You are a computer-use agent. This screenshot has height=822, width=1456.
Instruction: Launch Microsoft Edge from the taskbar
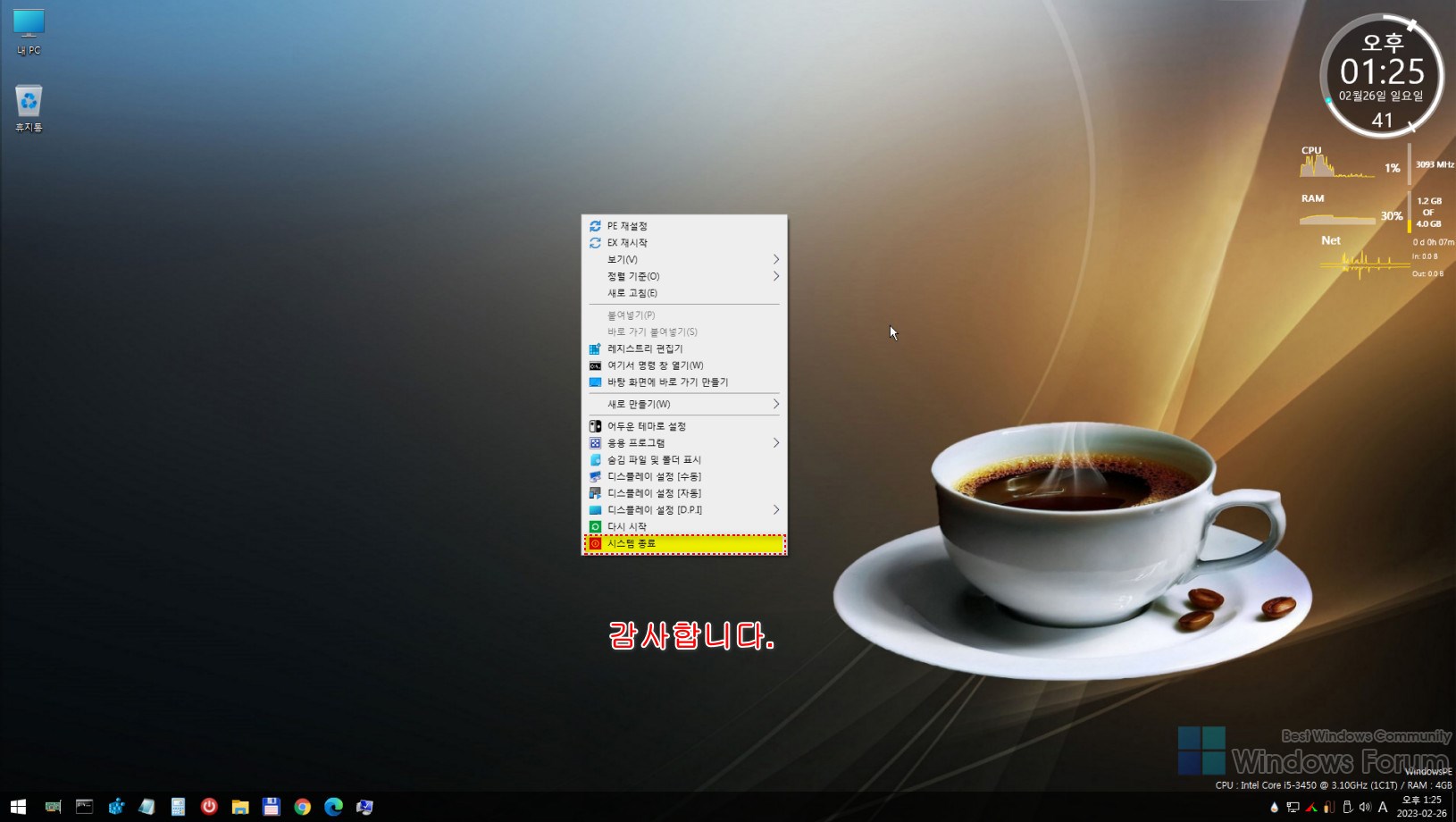[x=334, y=807]
